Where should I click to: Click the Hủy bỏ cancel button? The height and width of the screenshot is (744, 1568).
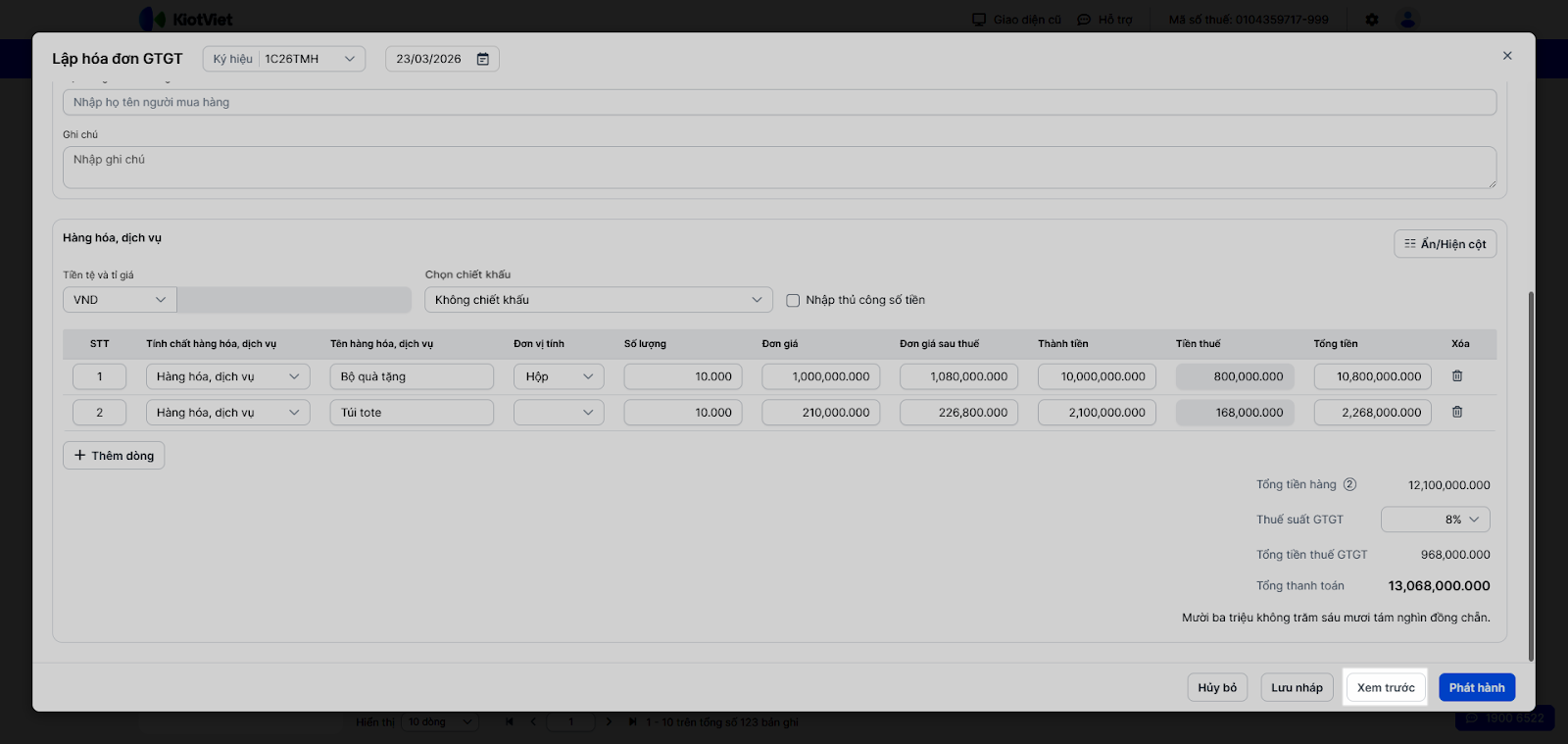pyautogui.click(x=1217, y=687)
